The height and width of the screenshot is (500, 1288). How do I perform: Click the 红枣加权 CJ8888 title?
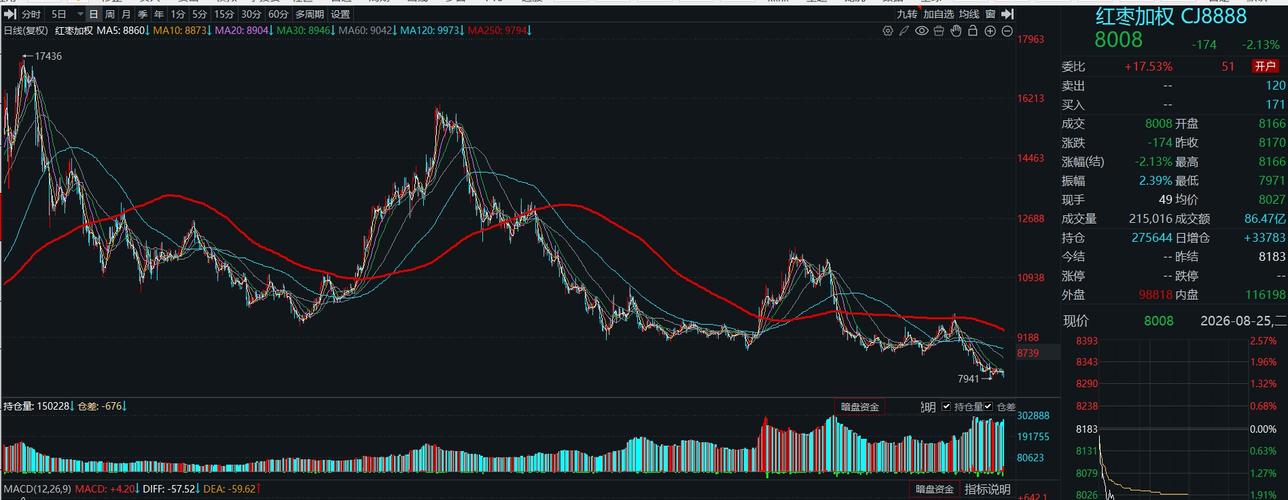pos(1169,16)
